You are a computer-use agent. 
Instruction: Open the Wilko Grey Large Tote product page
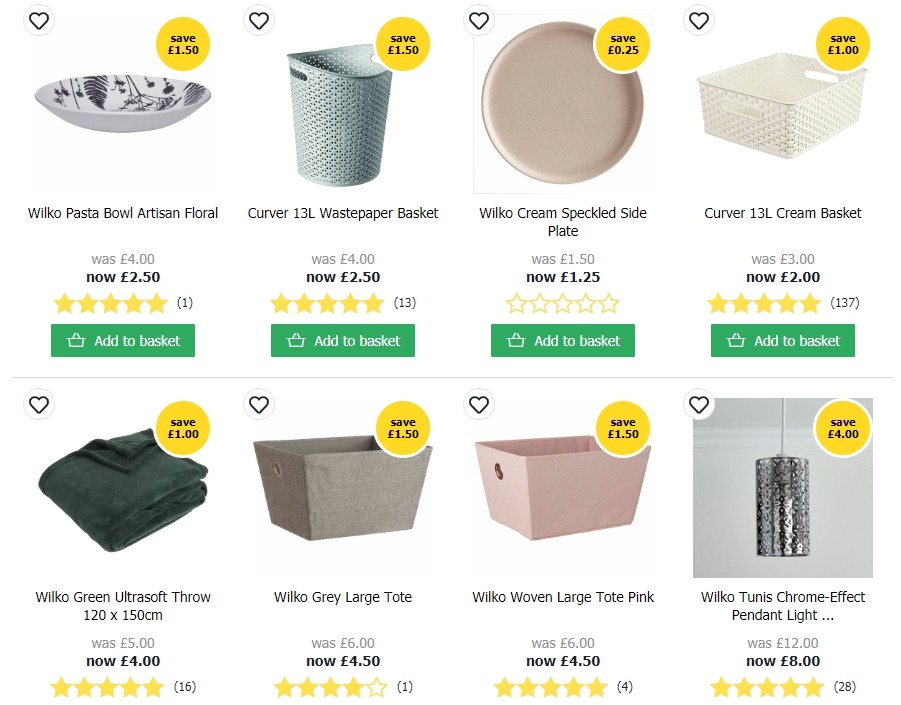(342, 597)
